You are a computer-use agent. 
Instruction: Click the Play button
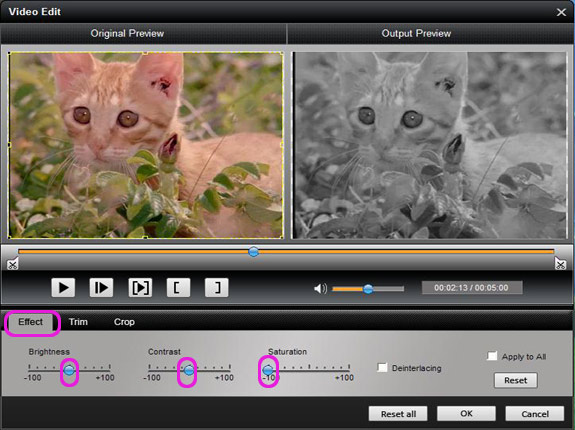(63, 287)
